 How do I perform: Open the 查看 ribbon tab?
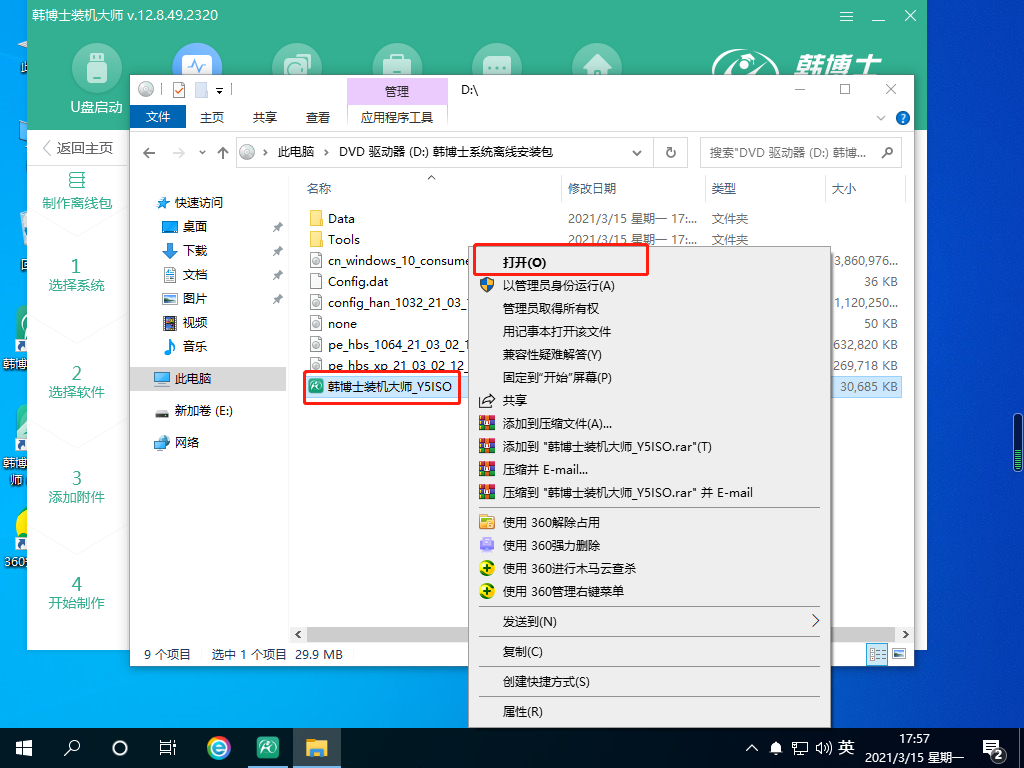point(318,117)
